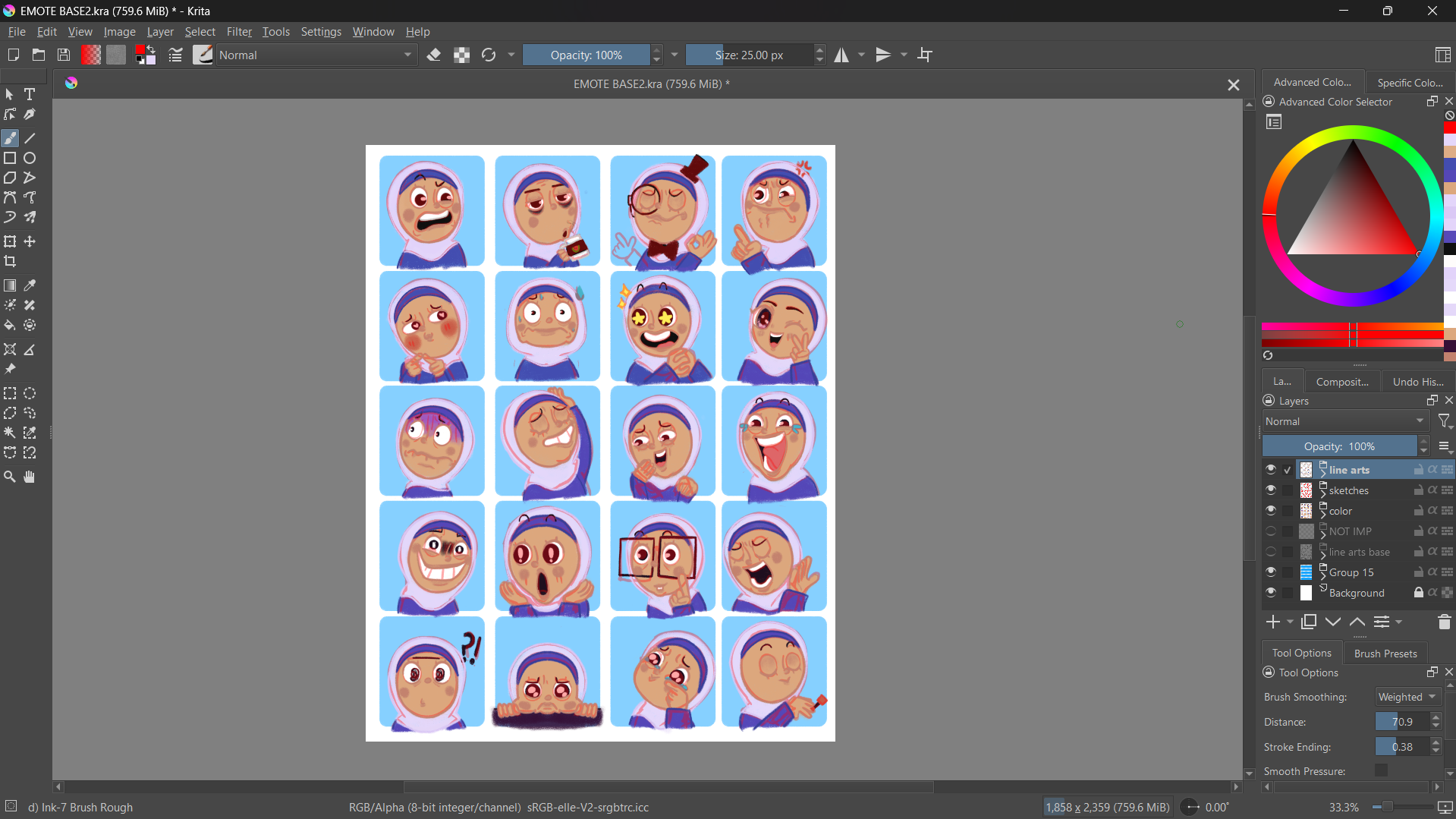The height and width of the screenshot is (819, 1456).
Task: Toggle Preserve Alpha in toolbar
Action: [x=461, y=55]
